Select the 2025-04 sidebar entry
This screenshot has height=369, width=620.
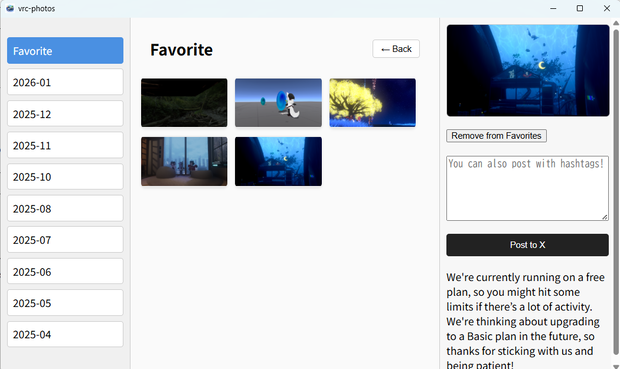(65, 335)
